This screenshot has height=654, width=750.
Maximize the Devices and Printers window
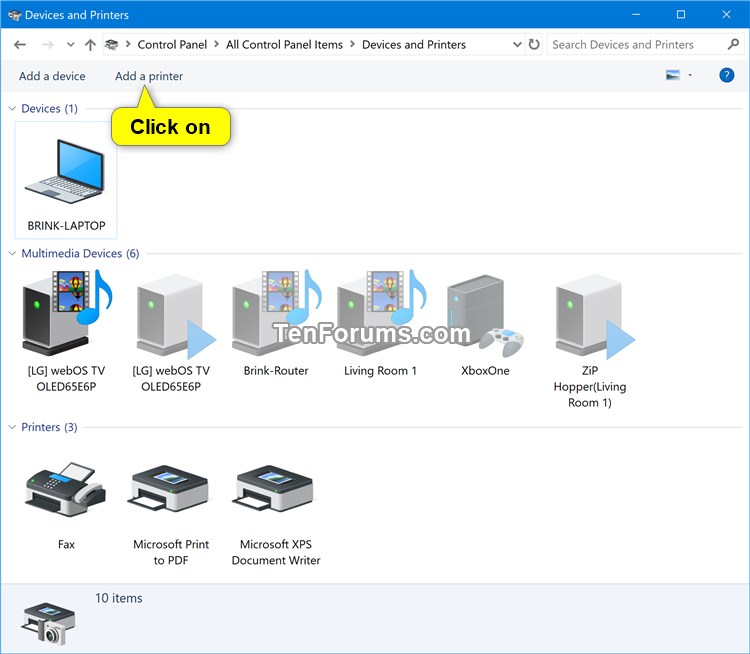click(681, 15)
